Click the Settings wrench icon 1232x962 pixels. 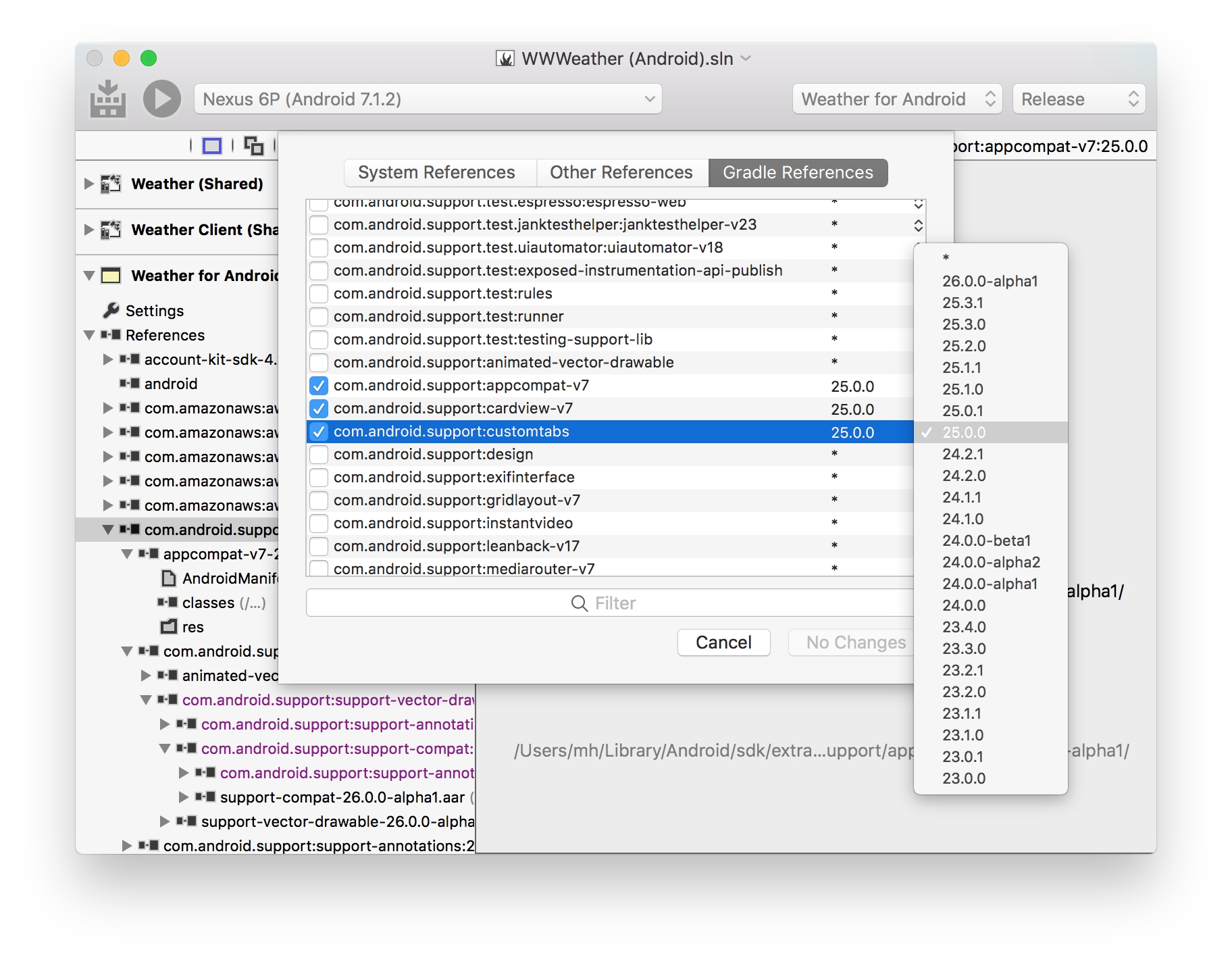(x=111, y=311)
